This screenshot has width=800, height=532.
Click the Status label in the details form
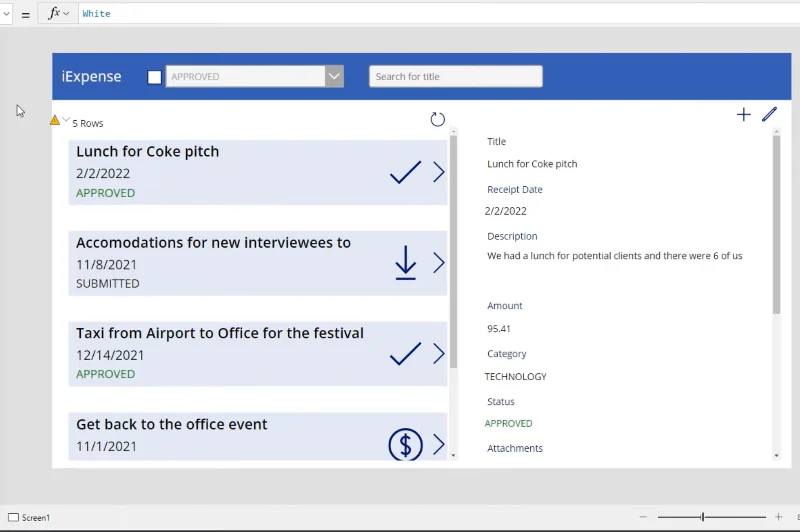[501, 401]
